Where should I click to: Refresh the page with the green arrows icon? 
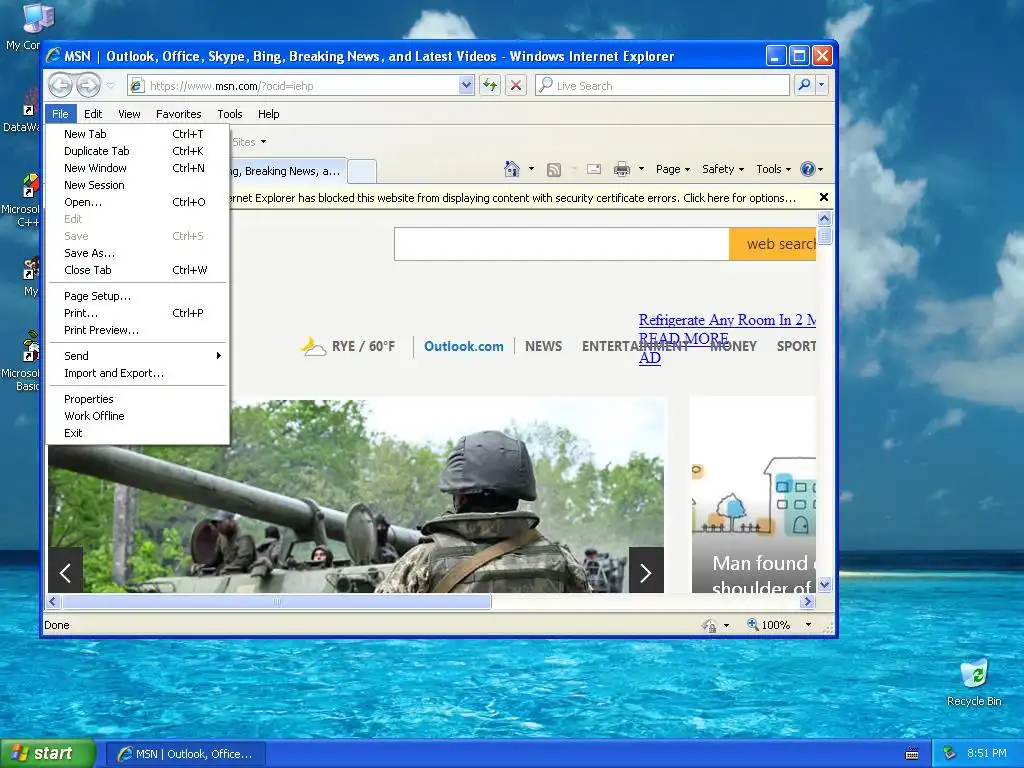[x=490, y=86]
